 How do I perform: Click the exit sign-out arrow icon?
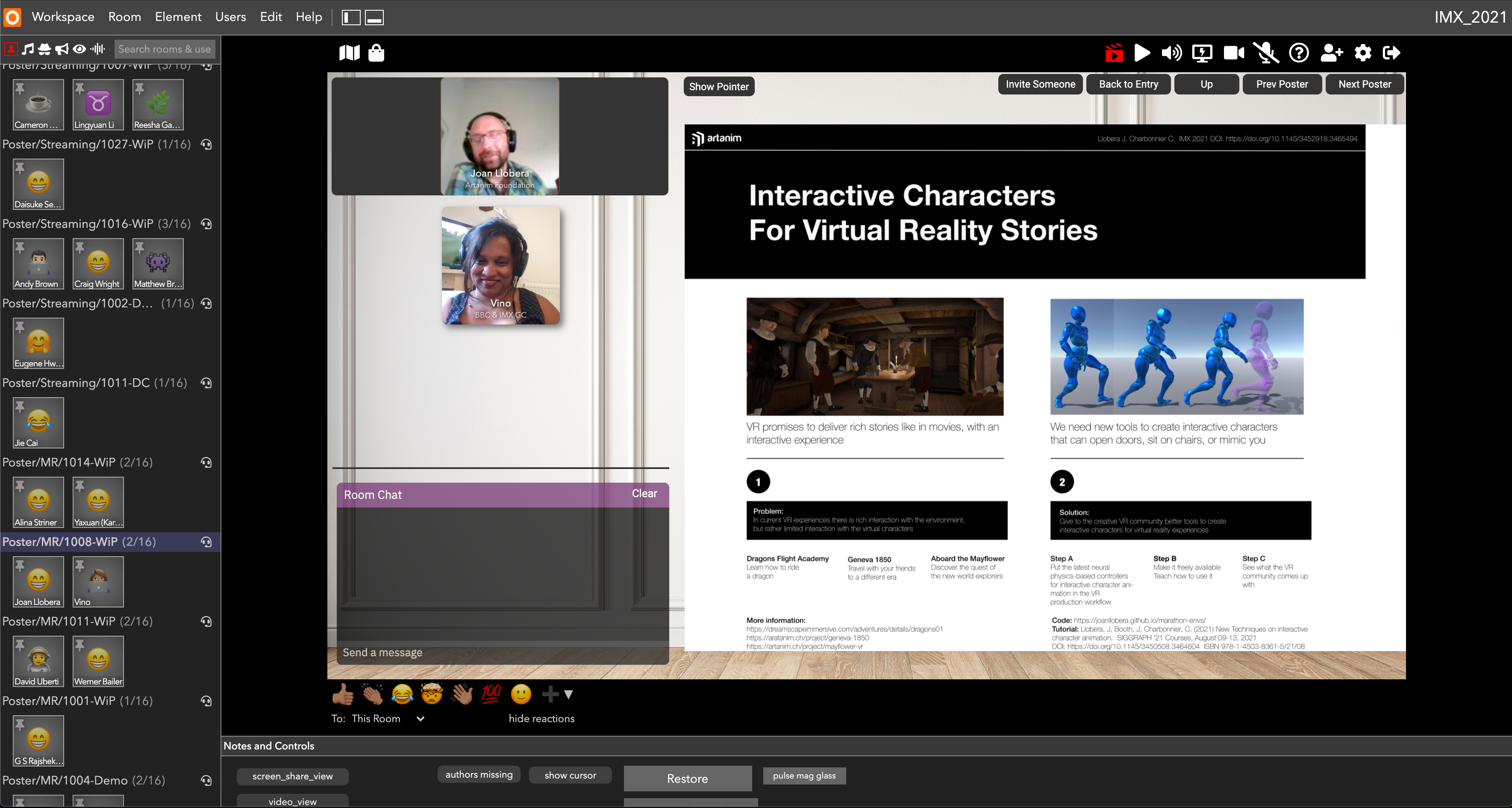point(1391,53)
